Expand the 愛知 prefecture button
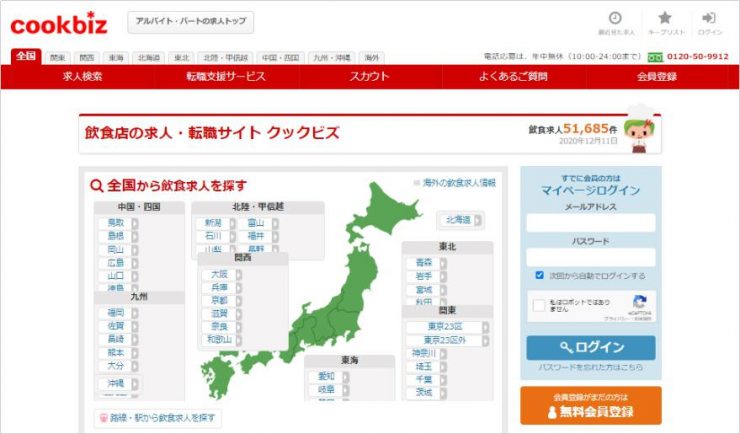 (329, 376)
